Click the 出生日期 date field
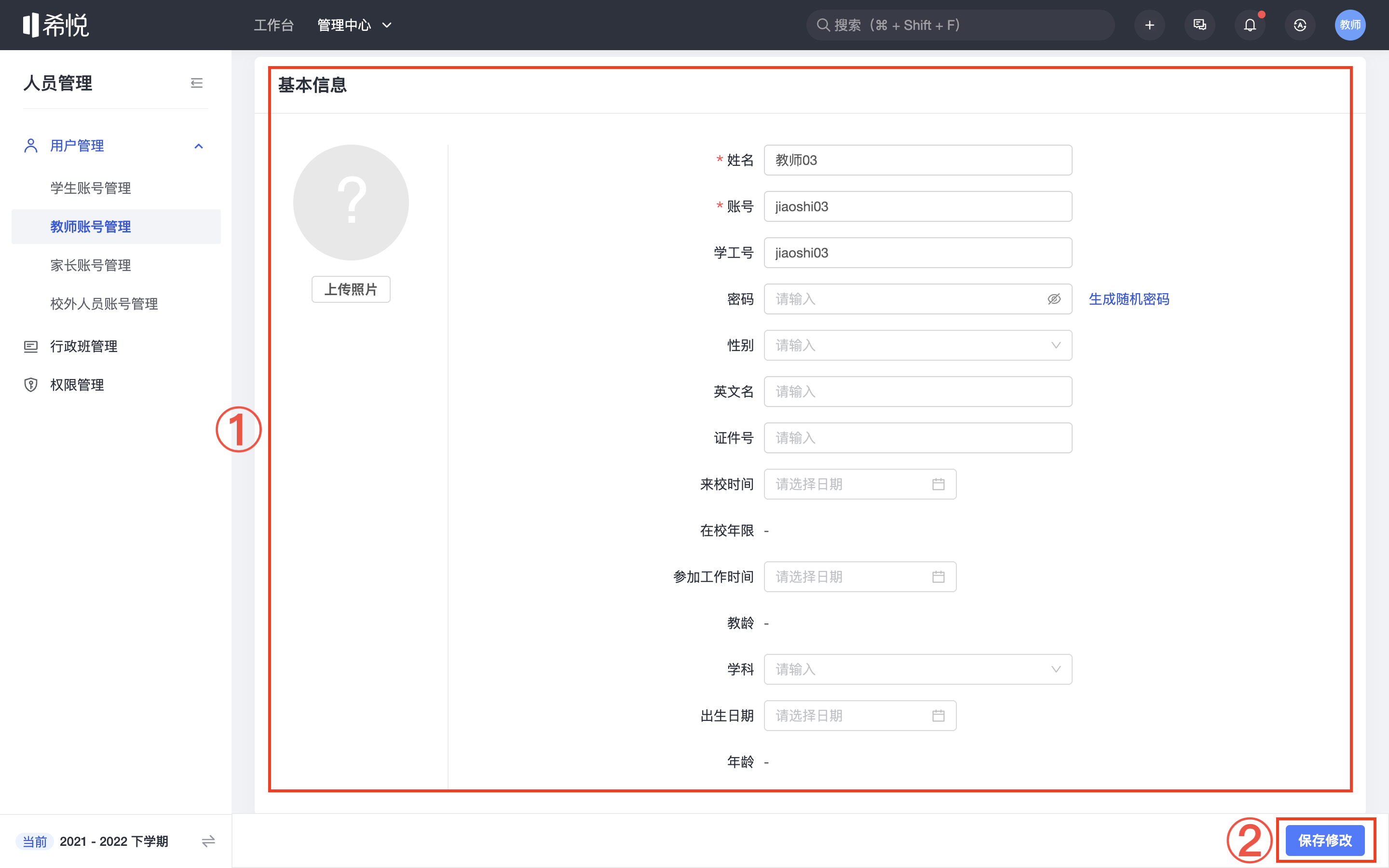The image size is (1389, 868). [x=860, y=715]
